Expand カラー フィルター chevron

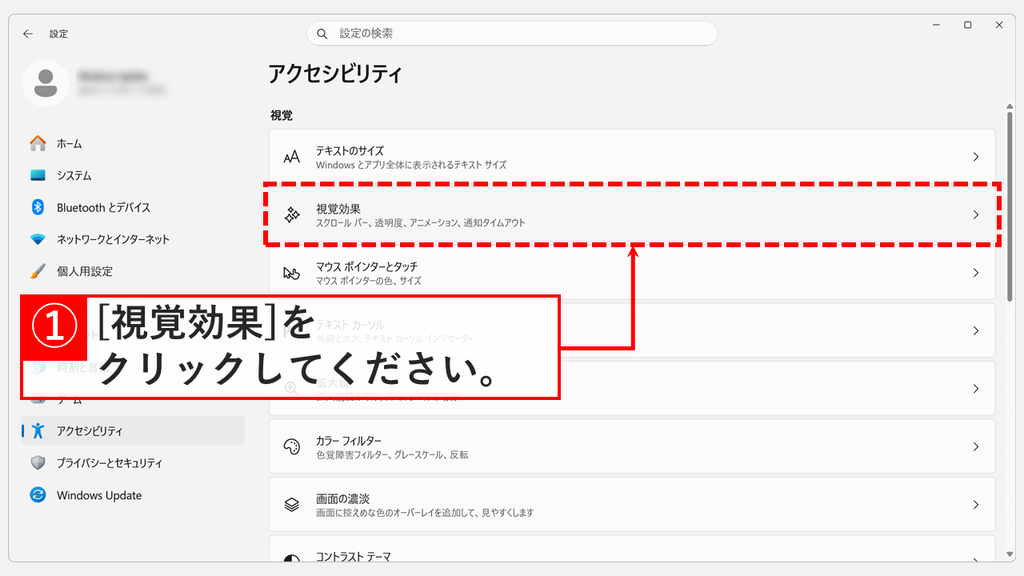click(x=976, y=447)
